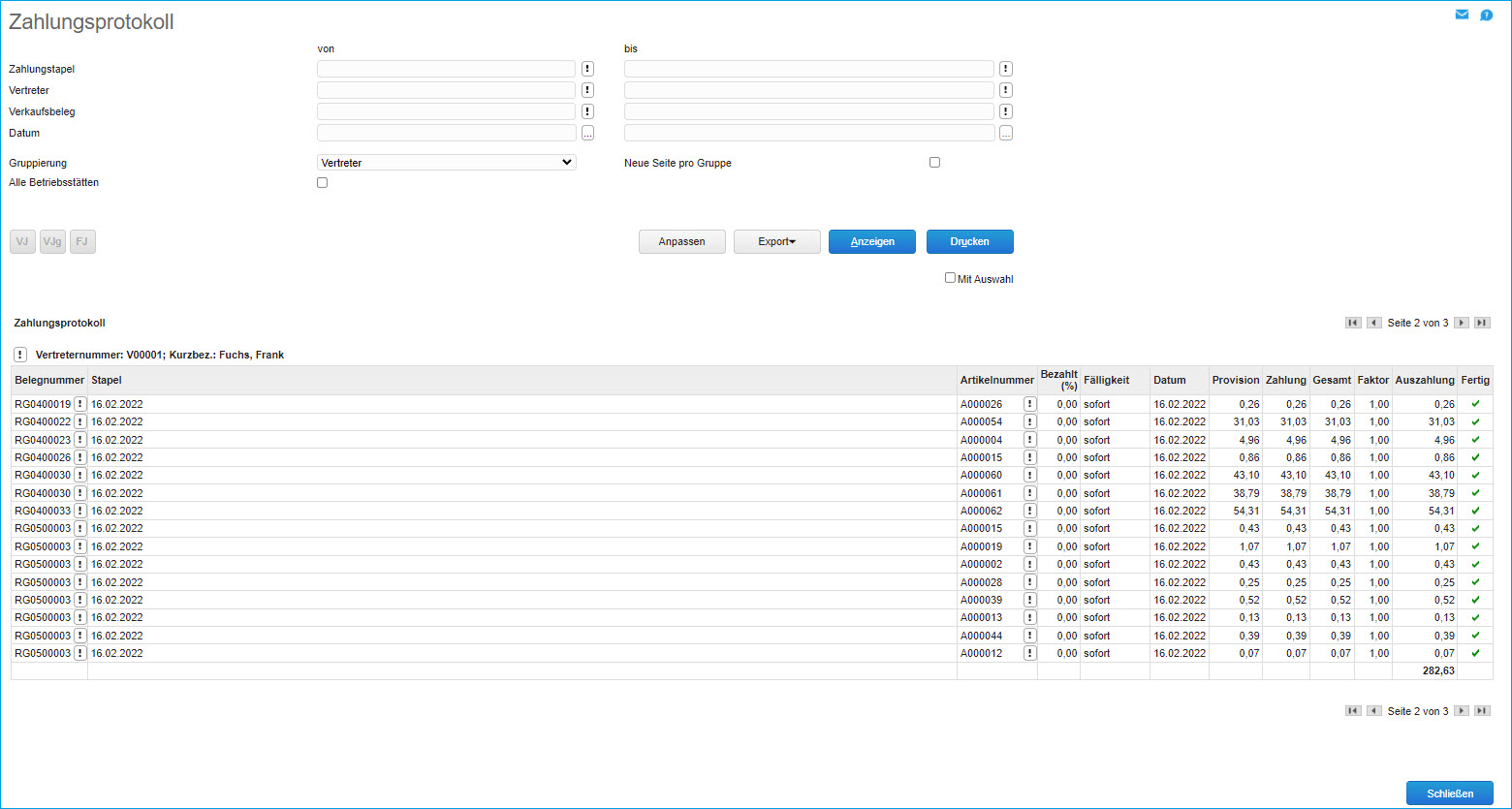Open lookup for Vertreter 'bis' field
The height and width of the screenshot is (809, 1512).
pos(1006,90)
